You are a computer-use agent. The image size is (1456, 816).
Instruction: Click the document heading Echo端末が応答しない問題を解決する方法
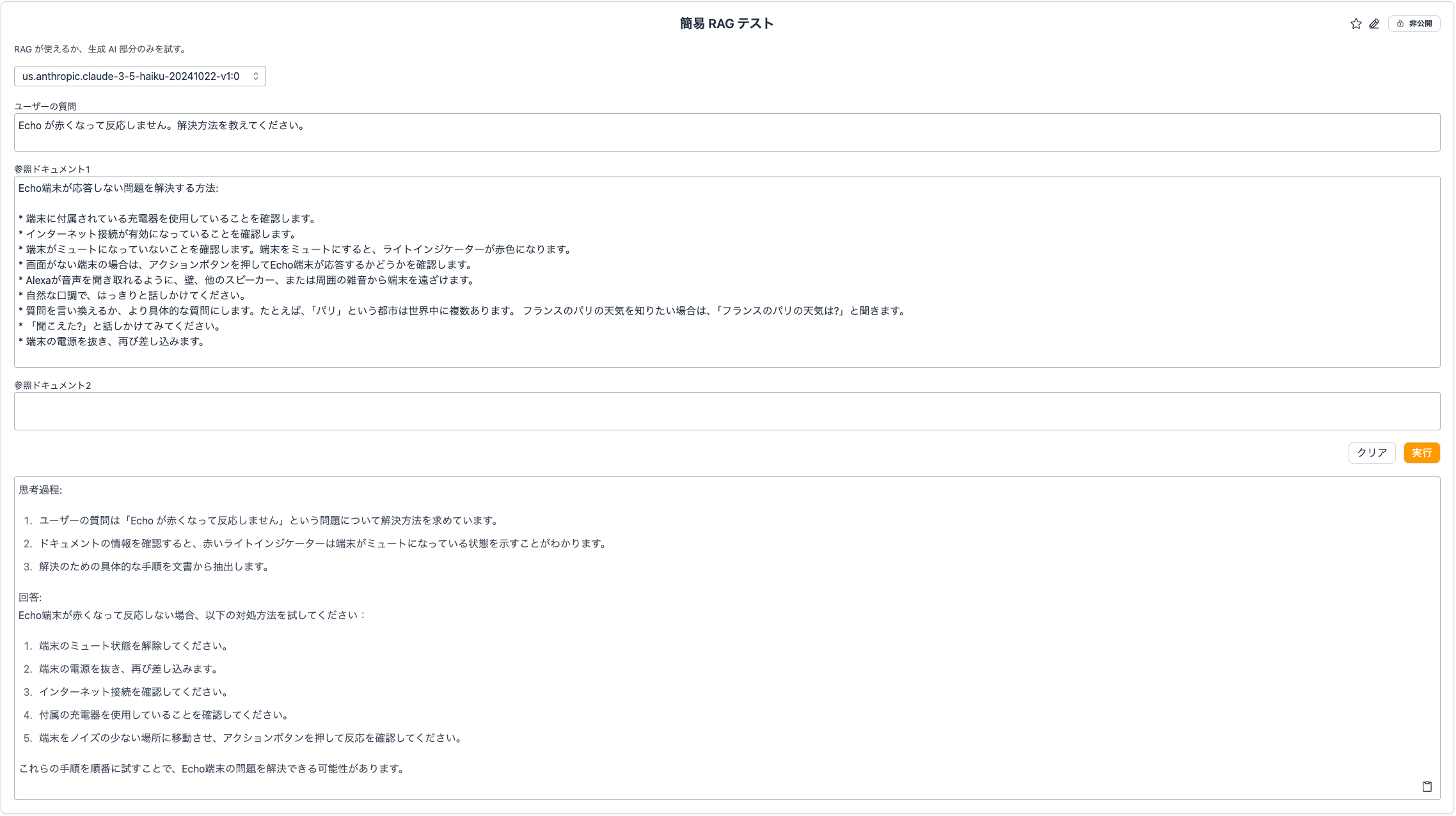click(x=118, y=188)
